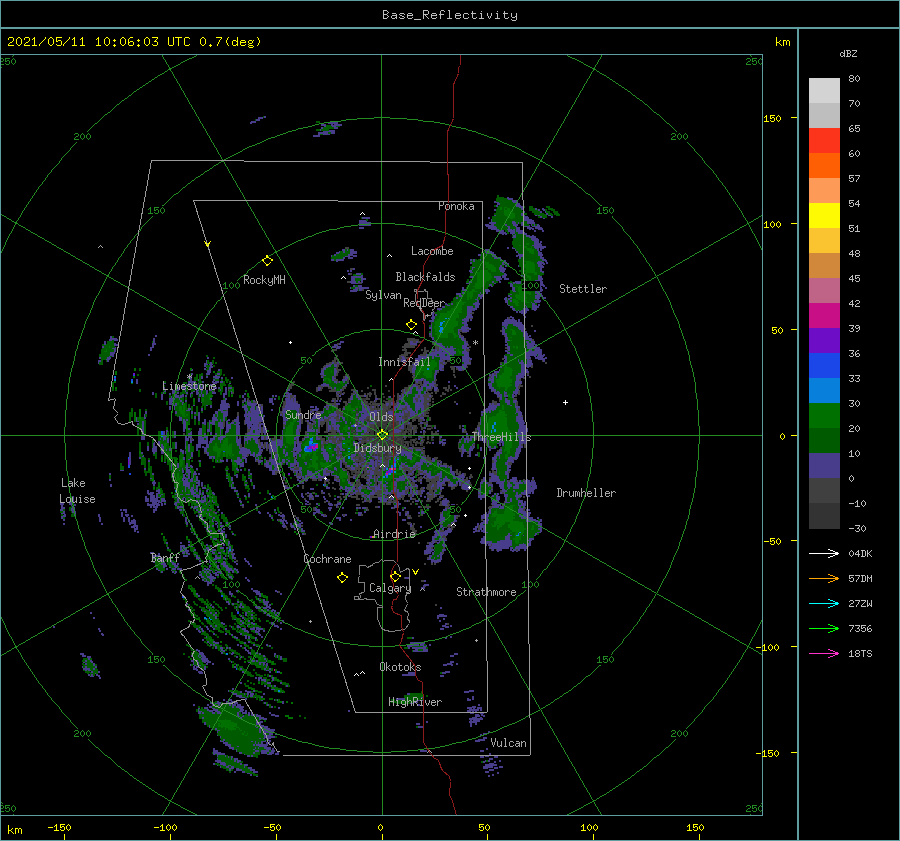This screenshot has height=841, width=900.
Task: Click the Sylvan label
Action: (383, 295)
